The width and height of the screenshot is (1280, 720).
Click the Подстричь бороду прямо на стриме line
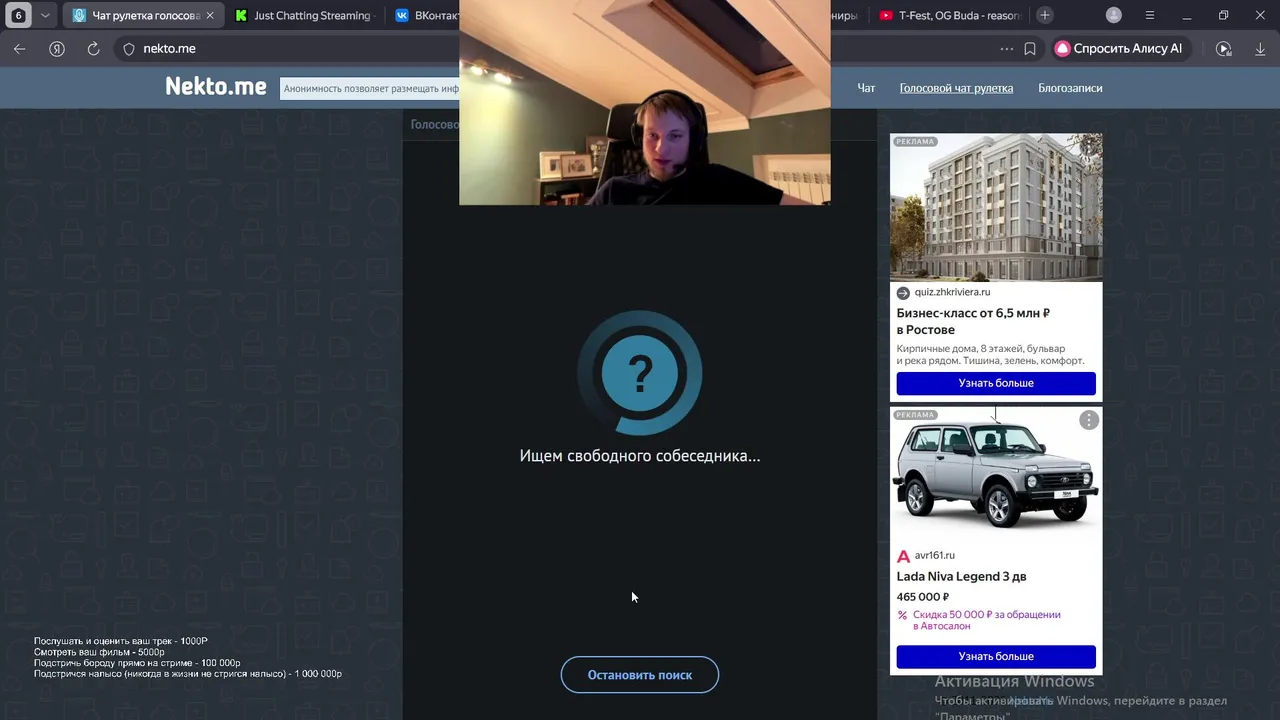click(x=137, y=663)
